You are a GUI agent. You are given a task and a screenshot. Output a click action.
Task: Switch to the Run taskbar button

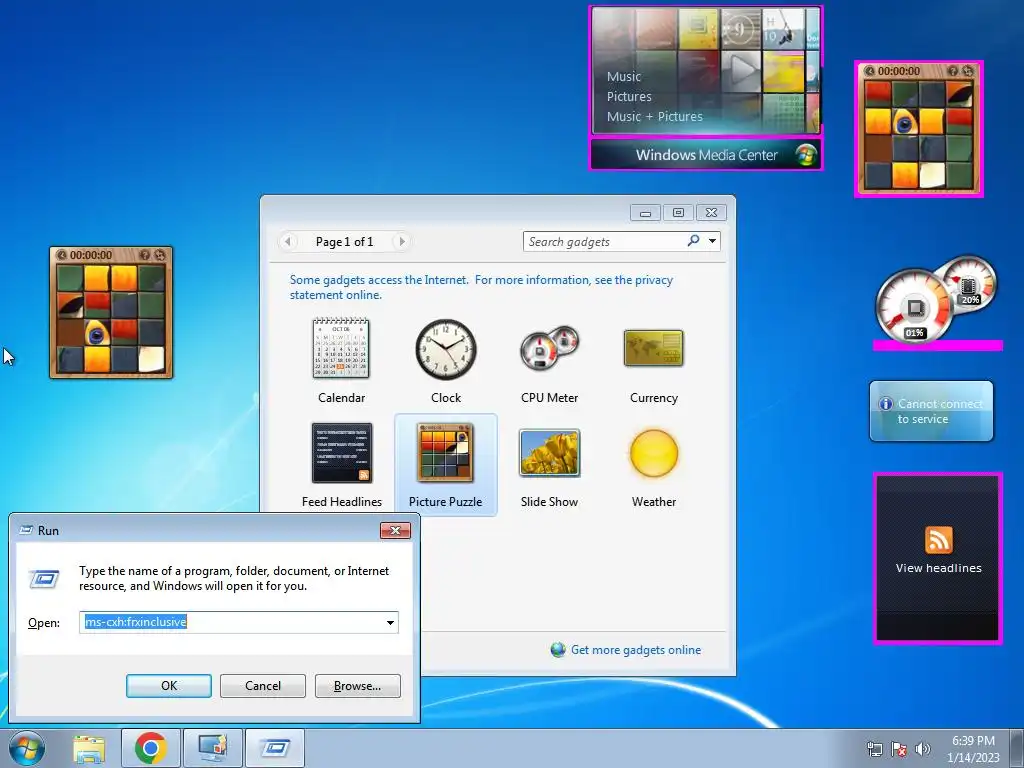[x=274, y=748]
